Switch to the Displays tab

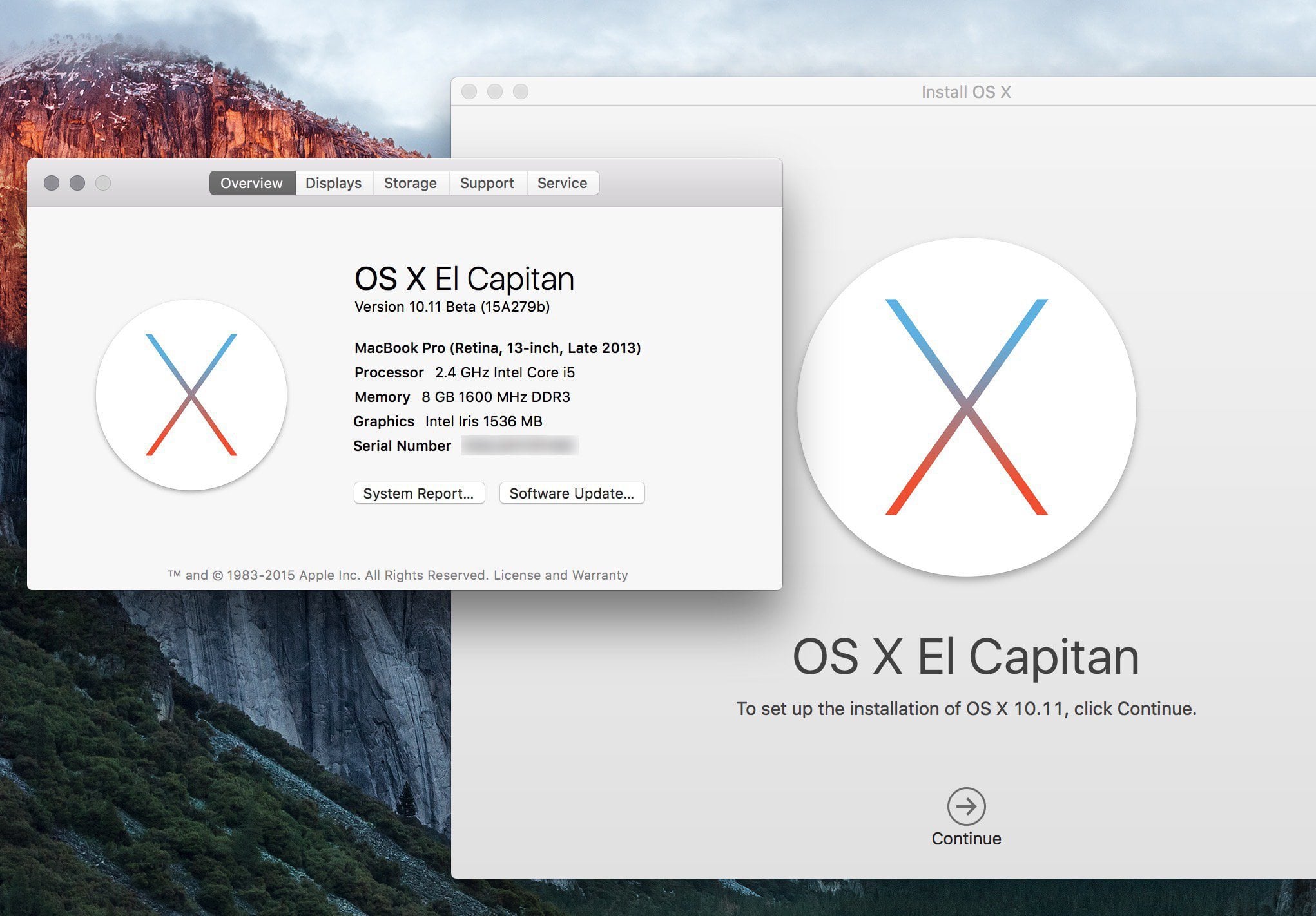click(333, 183)
